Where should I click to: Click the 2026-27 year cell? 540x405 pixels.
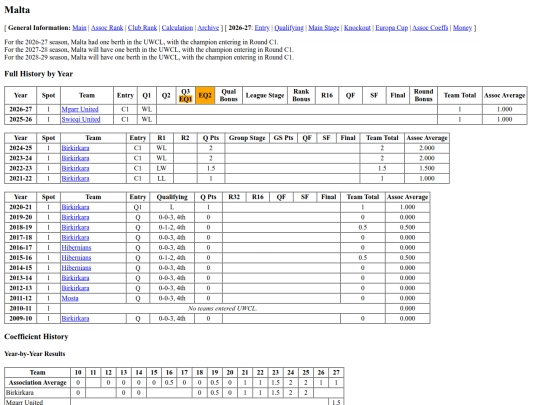21,109
